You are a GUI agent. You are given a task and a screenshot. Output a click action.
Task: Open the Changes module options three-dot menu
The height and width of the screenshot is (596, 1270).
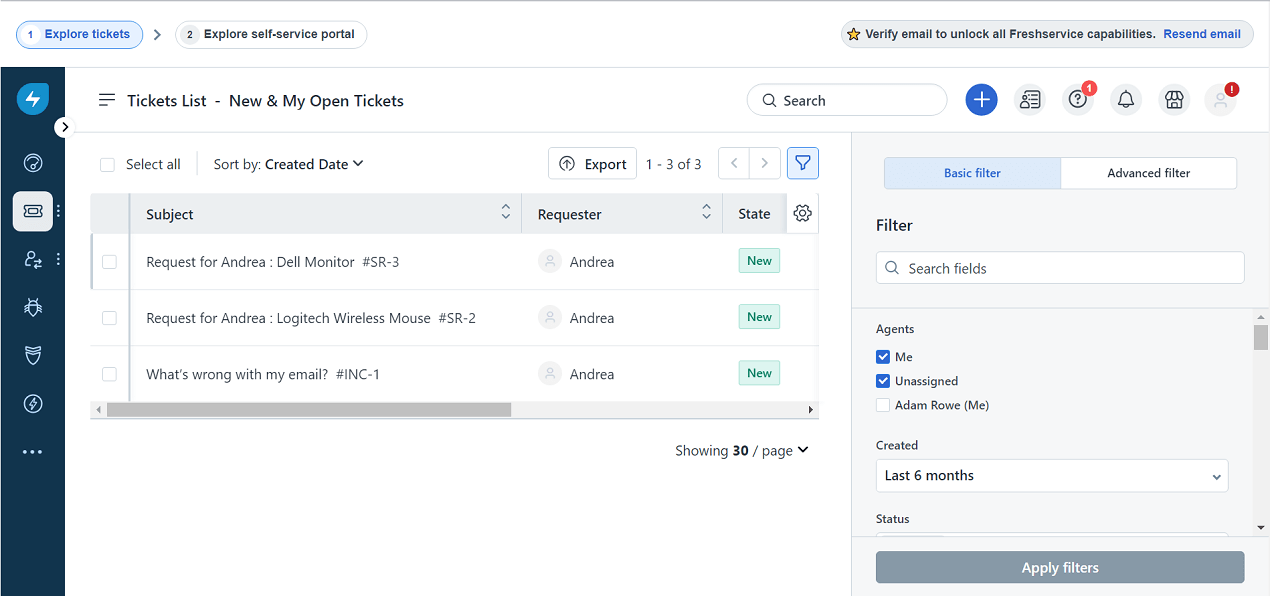59,259
